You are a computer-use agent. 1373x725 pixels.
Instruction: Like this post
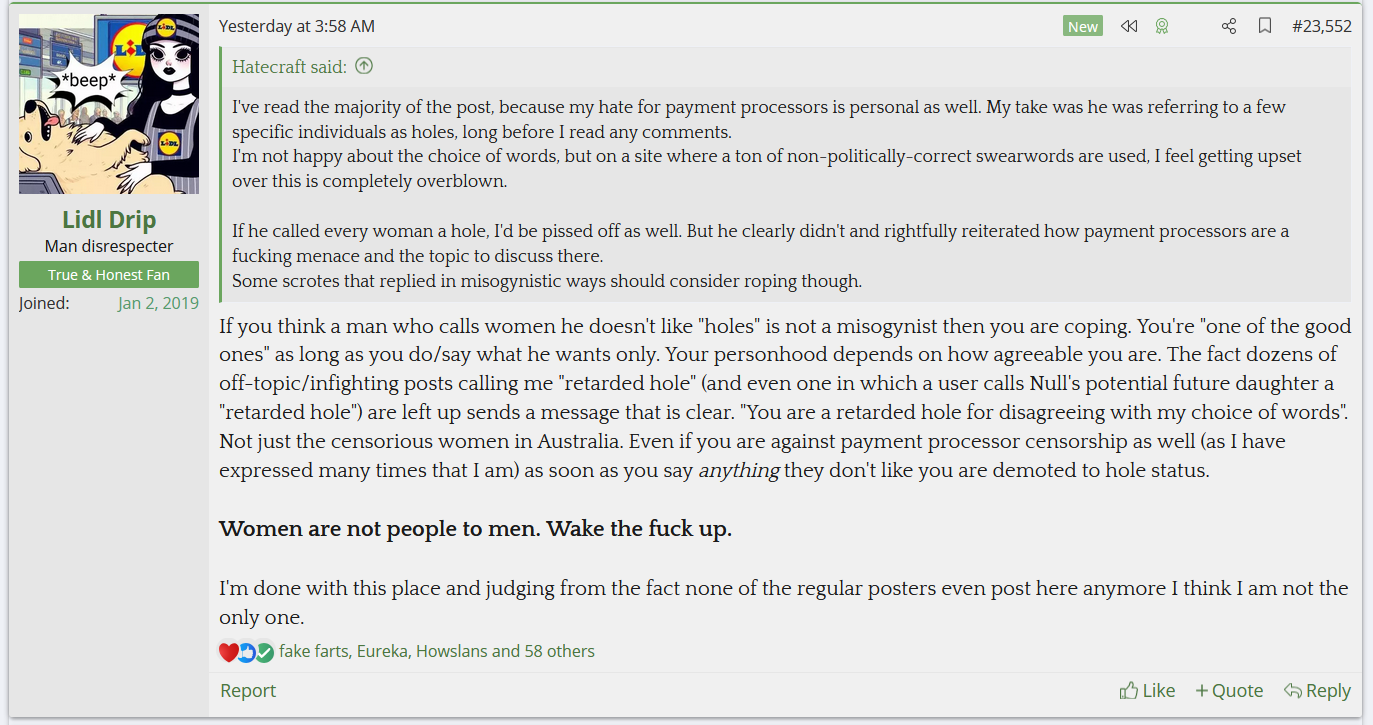coord(1147,691)
